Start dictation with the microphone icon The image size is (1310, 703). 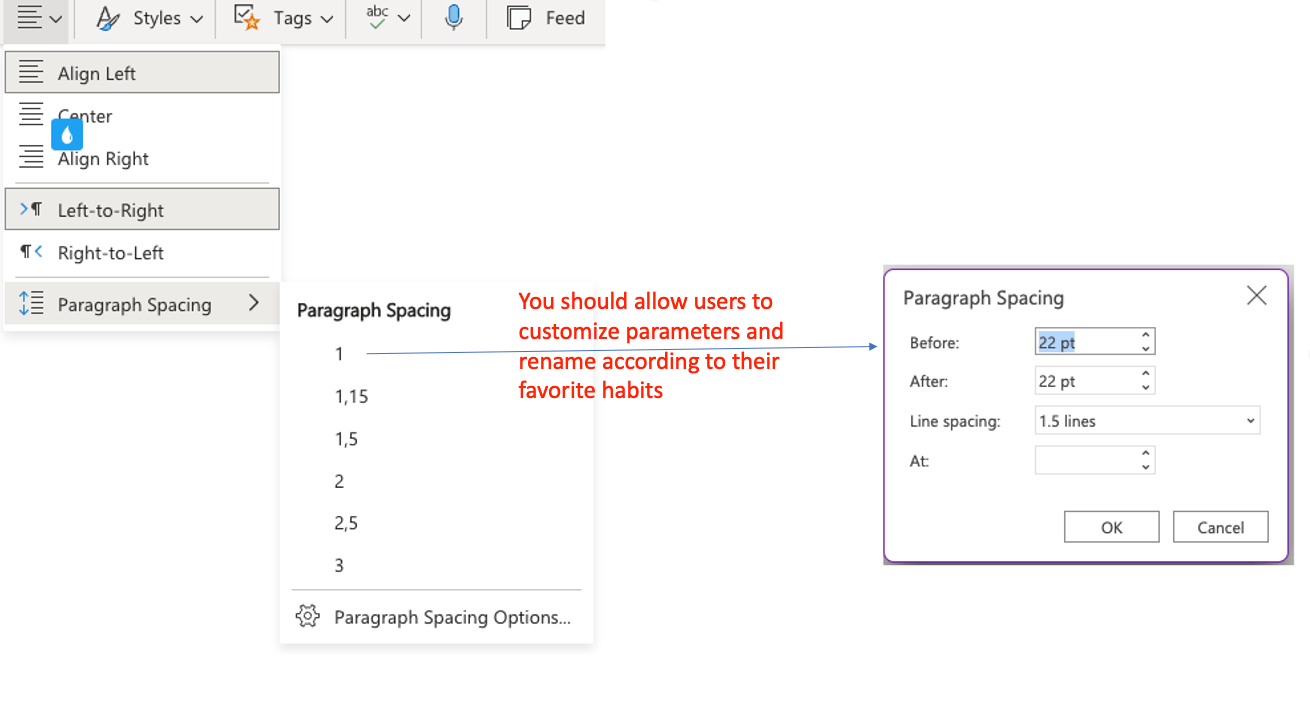(454, 18)
